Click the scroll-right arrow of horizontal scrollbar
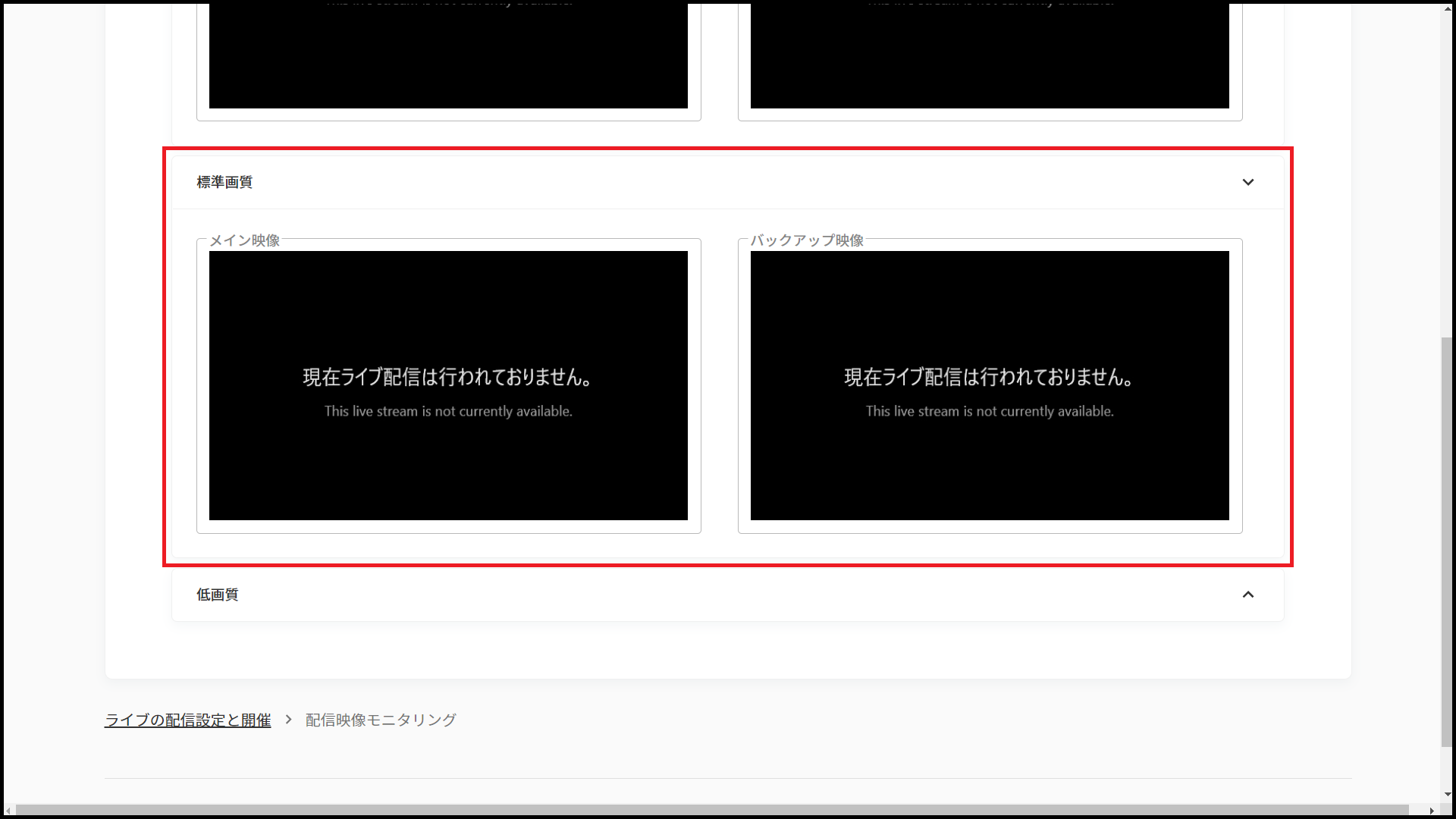Viewport: 1456px width, 819px height. click(x=1432, y=811)
